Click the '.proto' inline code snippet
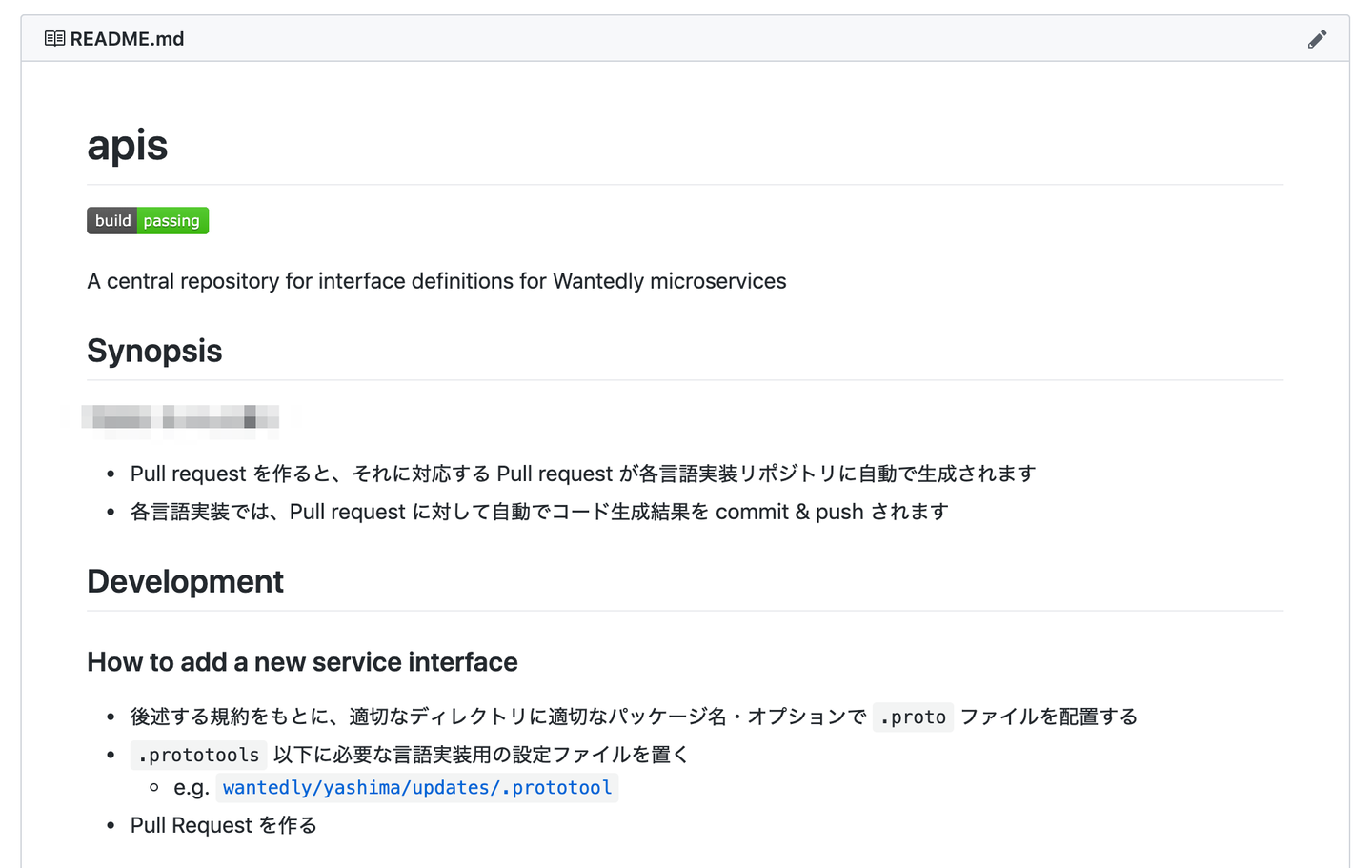This screenshot has height=868, width=1372. click(913, 717)
